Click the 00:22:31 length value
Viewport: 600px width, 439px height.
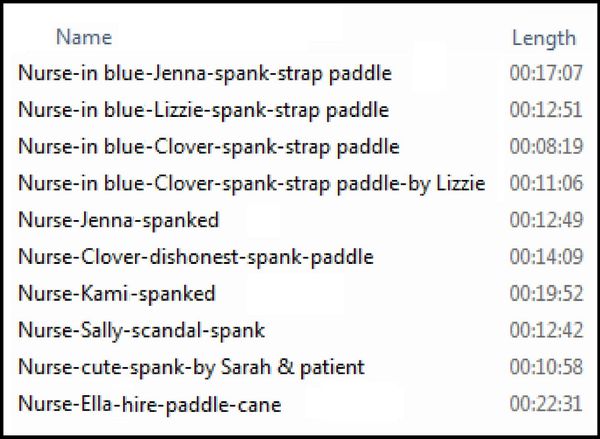point(546,403)
